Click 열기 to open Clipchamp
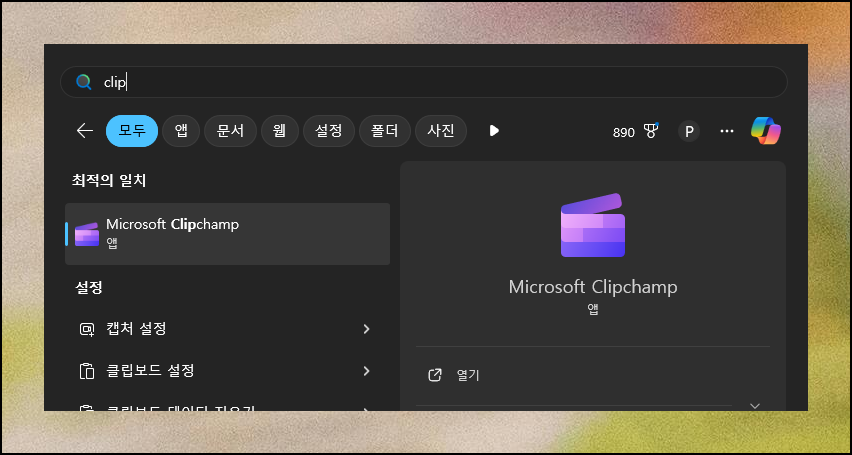Image resolution: width=852 pixels, height=455 pixels. (x=468, y=376)
